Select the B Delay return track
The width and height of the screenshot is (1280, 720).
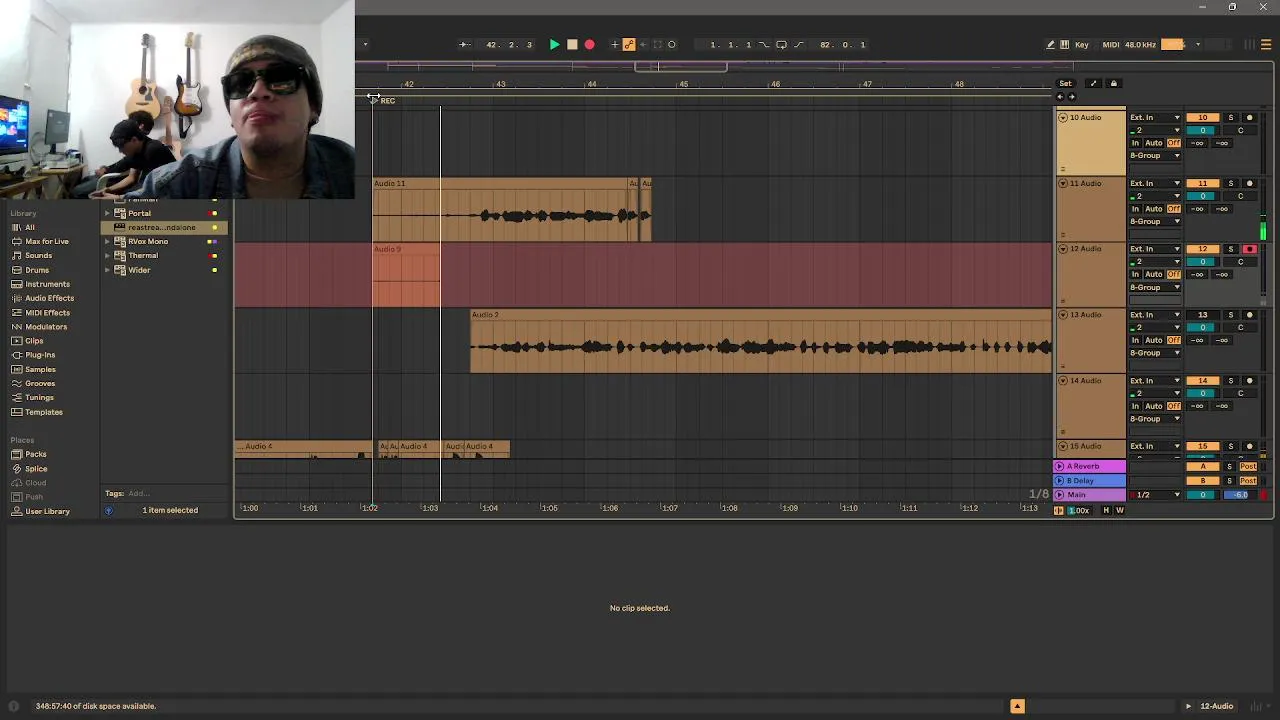coord(1090,481)
